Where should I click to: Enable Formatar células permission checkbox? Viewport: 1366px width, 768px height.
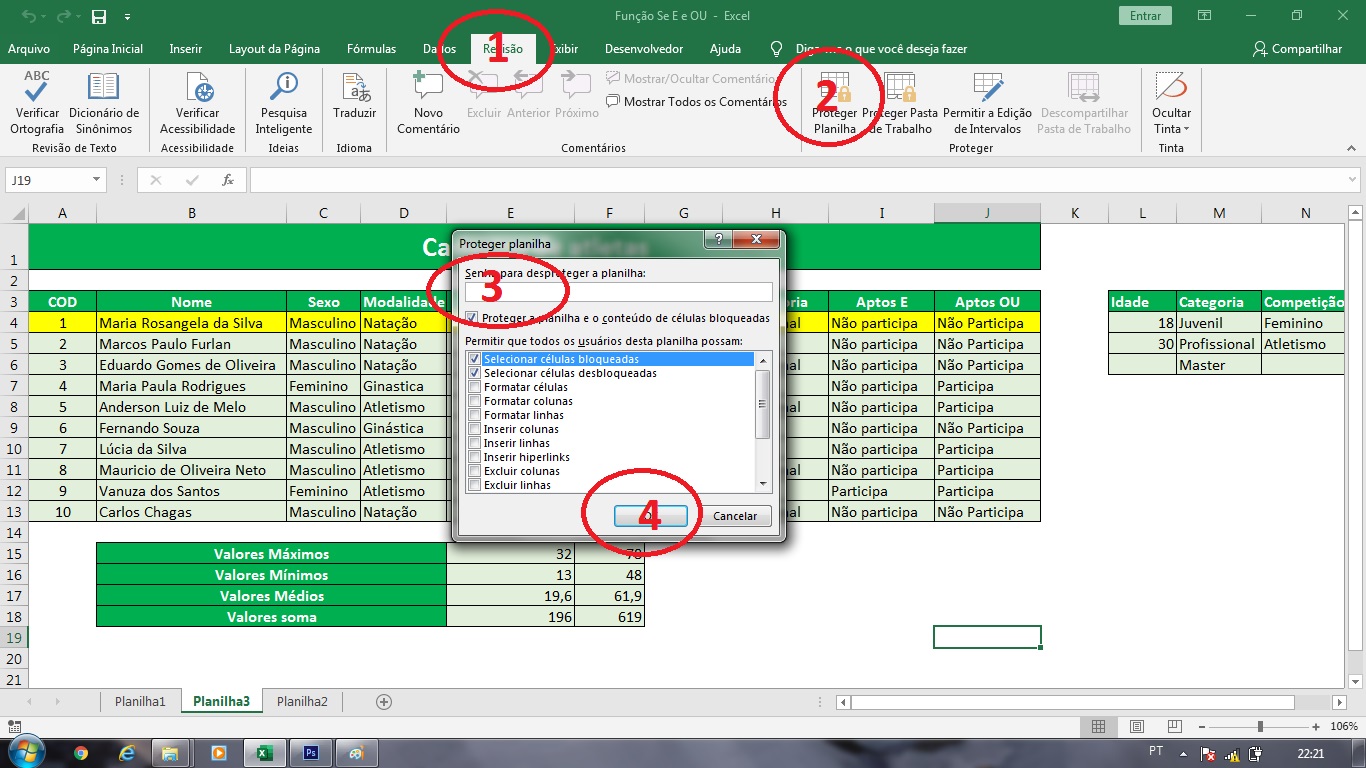click(x=474, y=387)
